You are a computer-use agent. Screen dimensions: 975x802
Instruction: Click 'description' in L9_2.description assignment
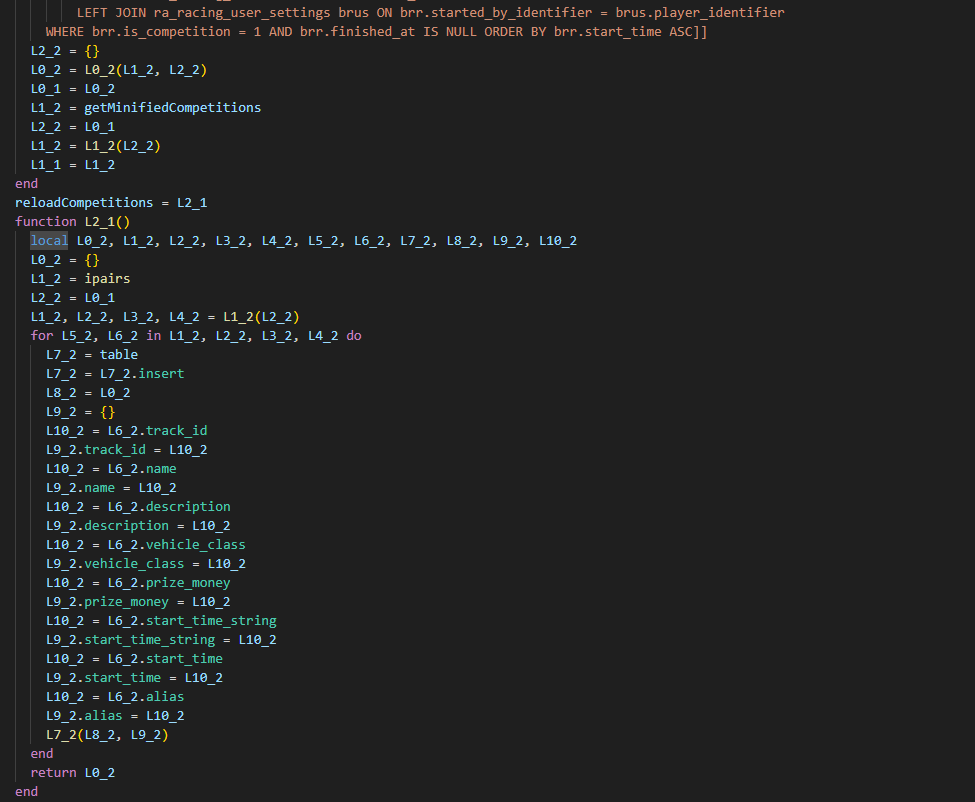pyautogui.click(x=126, y=525)
